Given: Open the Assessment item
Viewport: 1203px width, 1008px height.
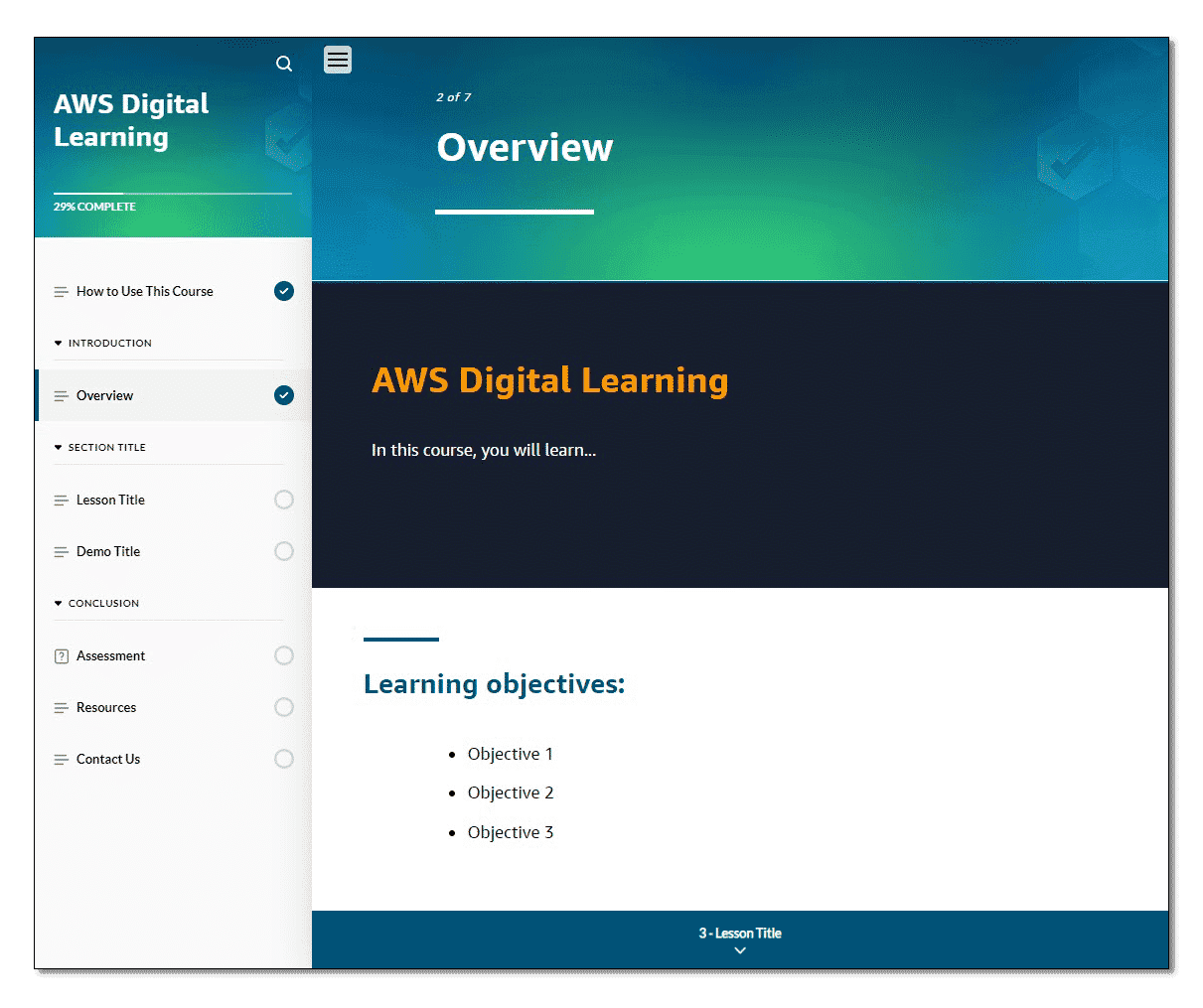Looking at the screenshot, I should click(x=173, y=655).
